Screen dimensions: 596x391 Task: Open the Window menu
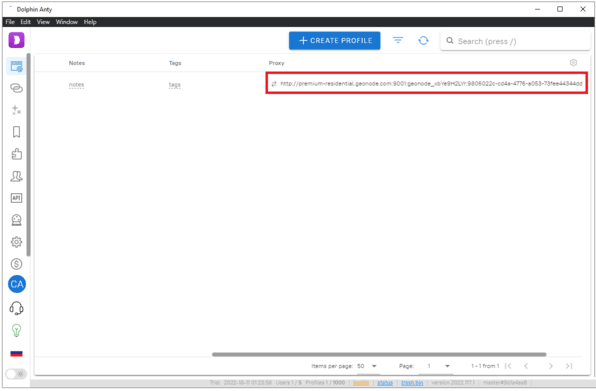67,22
